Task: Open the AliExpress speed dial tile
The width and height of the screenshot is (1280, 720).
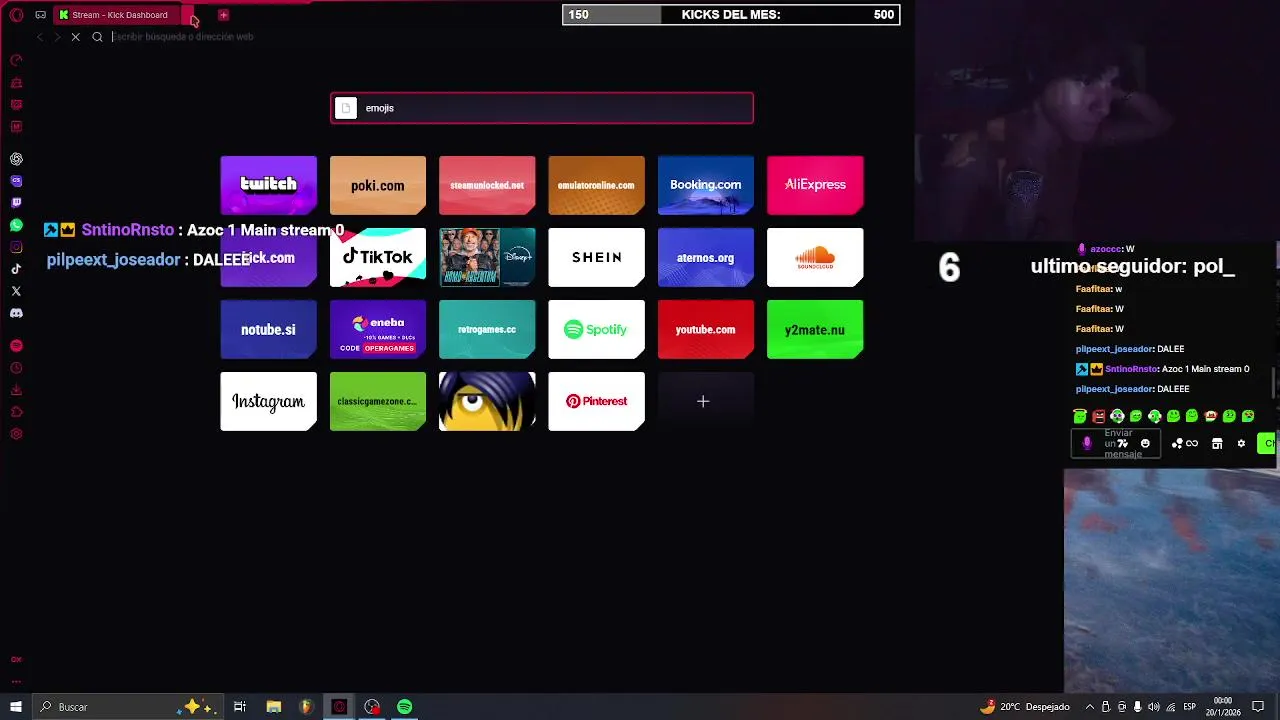Action: [x=815, y=185]
